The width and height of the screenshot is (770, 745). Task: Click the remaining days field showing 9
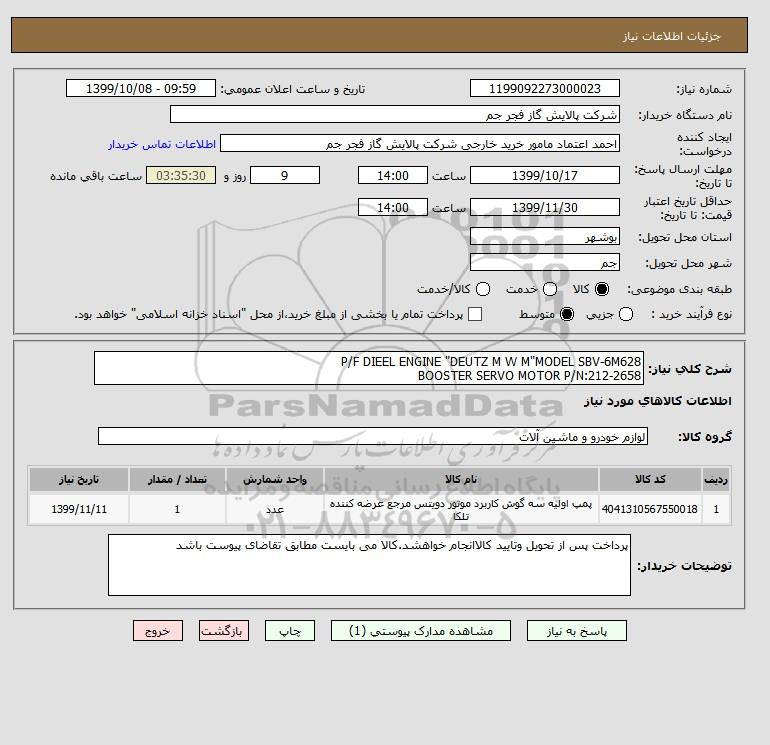tap(285, 175)
